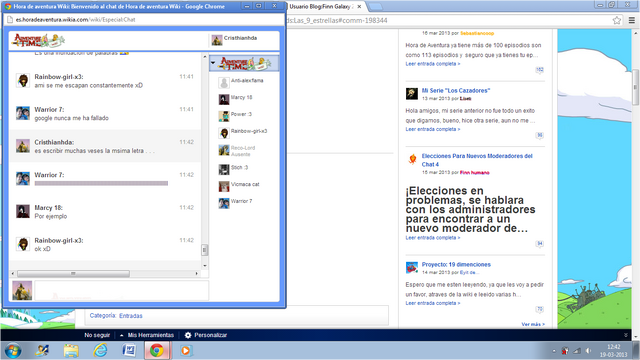Expand the Mis Herramientas menu
640x360 pixels.
click(147, 335)
